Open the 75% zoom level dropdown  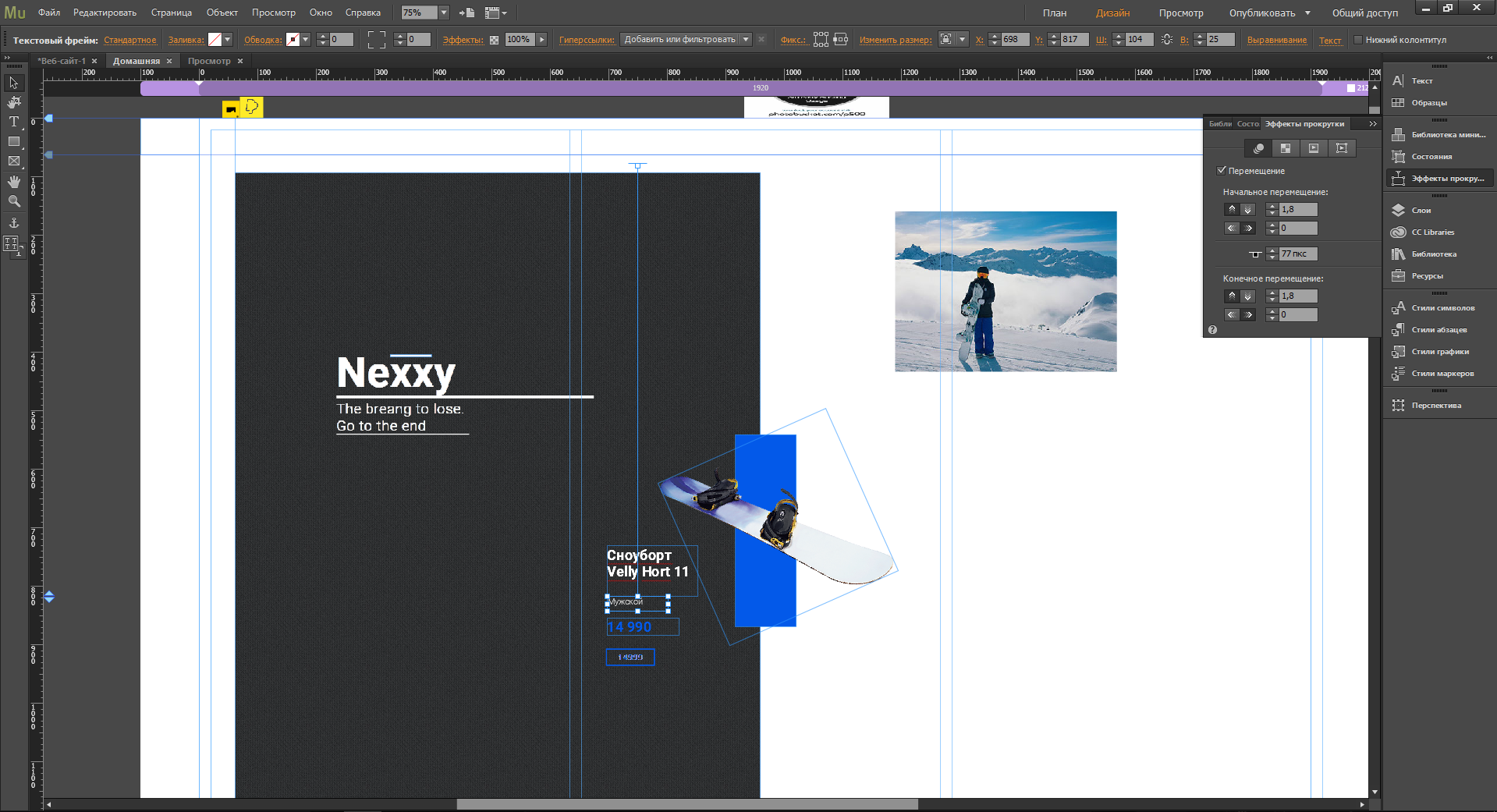click(x=444, y=12)
